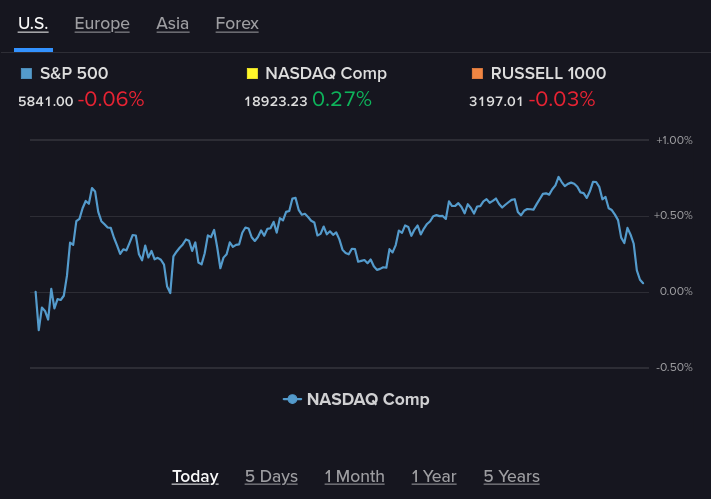
Task: Click the +0.50% axis label
Action: click(x=673, y=215)
